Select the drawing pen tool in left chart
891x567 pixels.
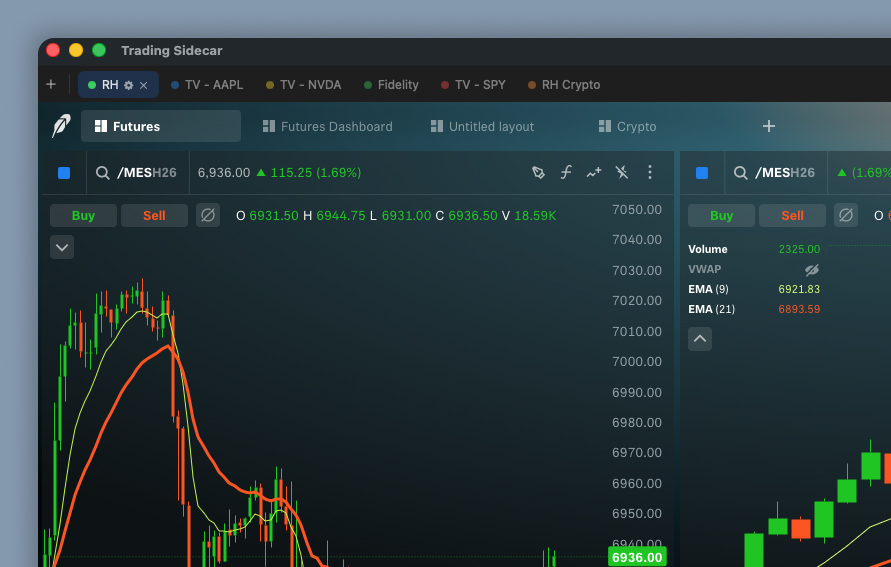coord(538,172)
